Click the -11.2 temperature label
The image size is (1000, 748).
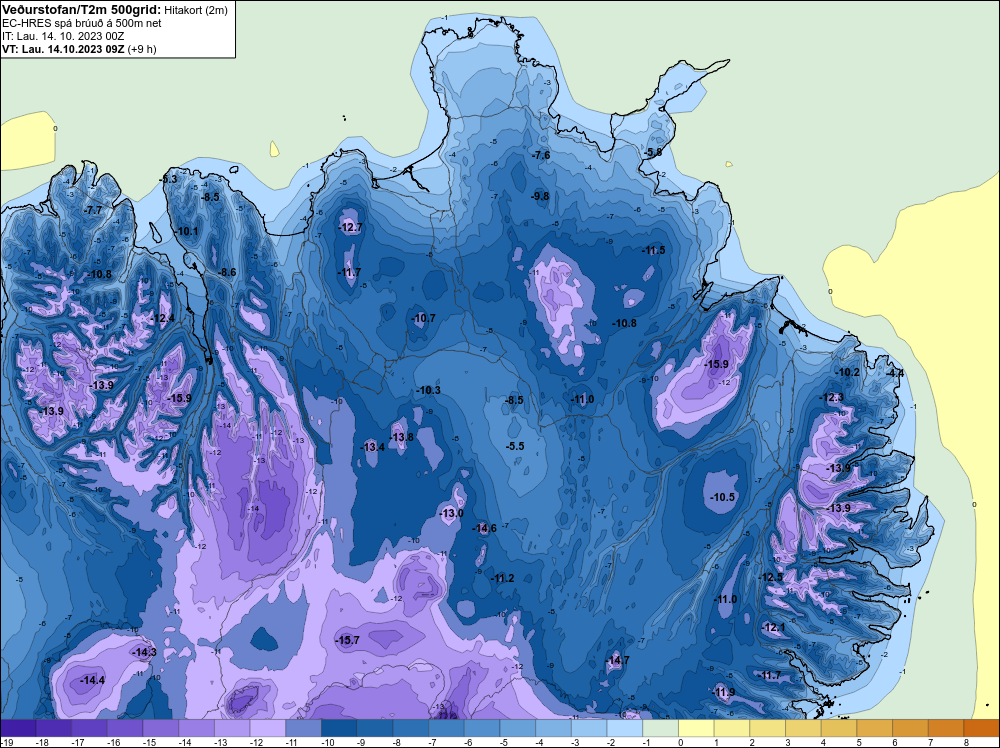pyautogui.click(x=503, y=578)
